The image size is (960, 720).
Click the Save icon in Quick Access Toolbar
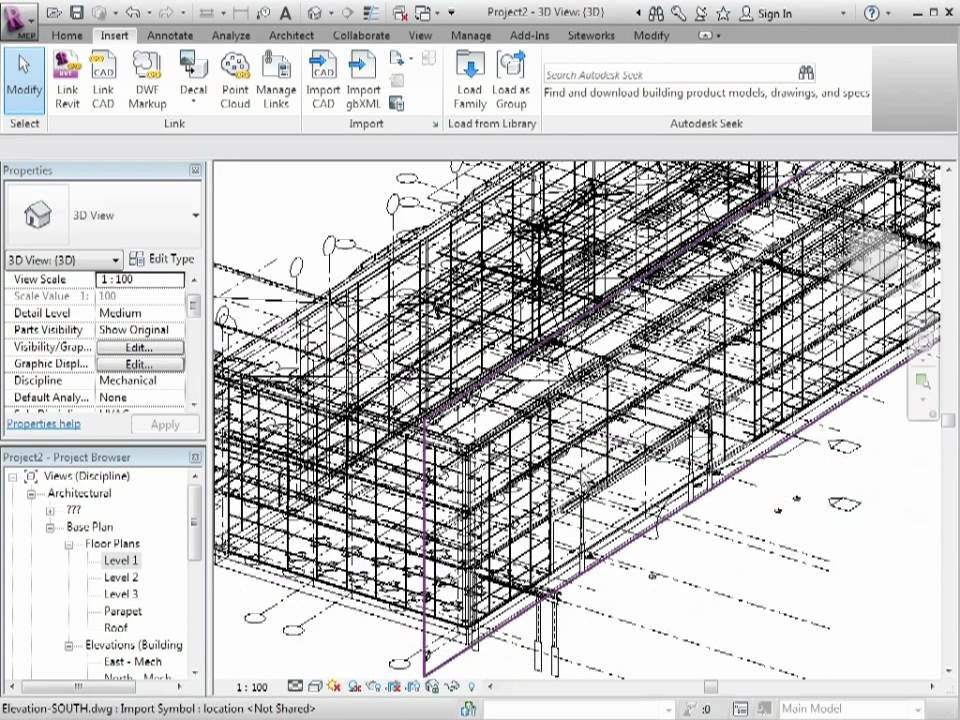[x=76, y=13]
